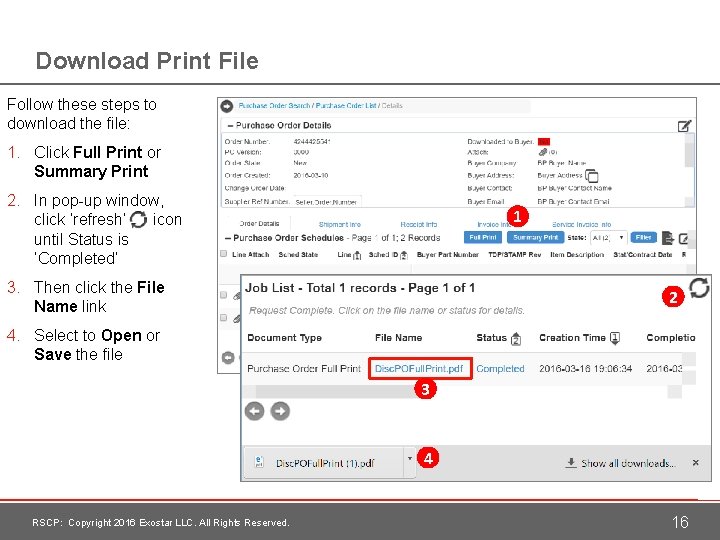Image resolution: width=720 pixels, height=540 pixels.
Task: Click the blue Filter button
Action: coord(643,237)
